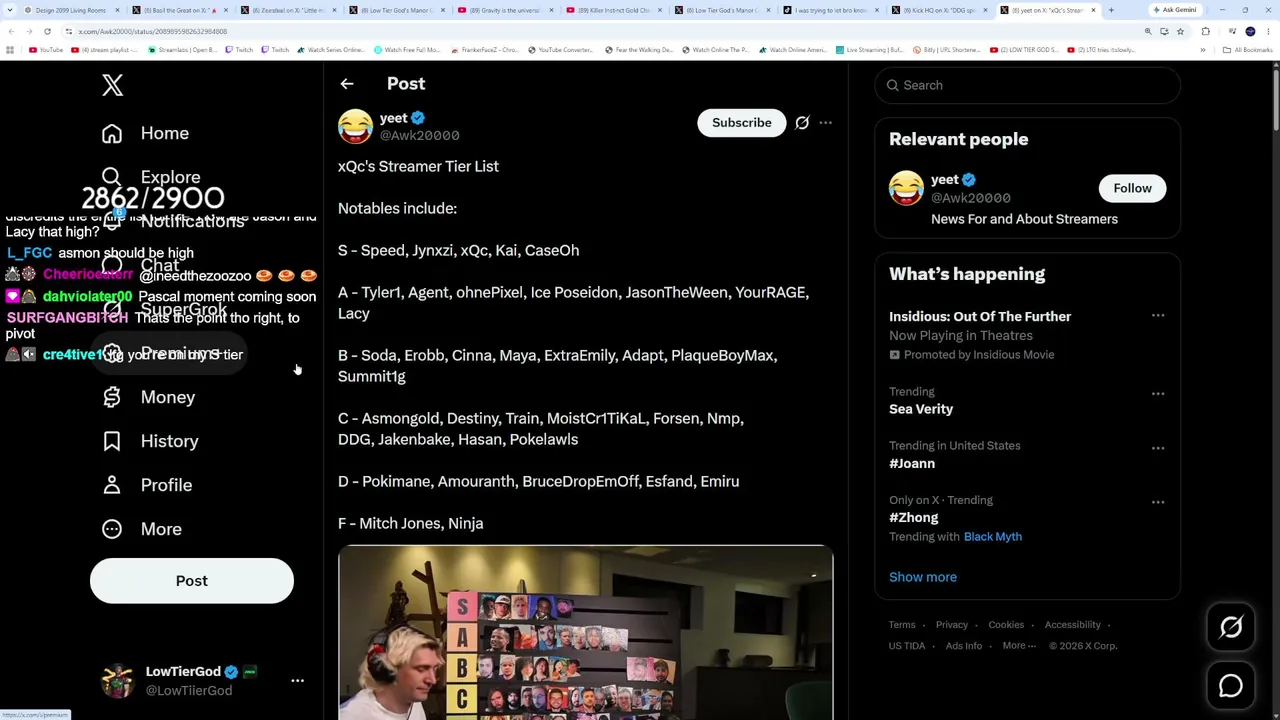Subscribe to yeet
Screen dimensions: 1280x720
point(742,123)
